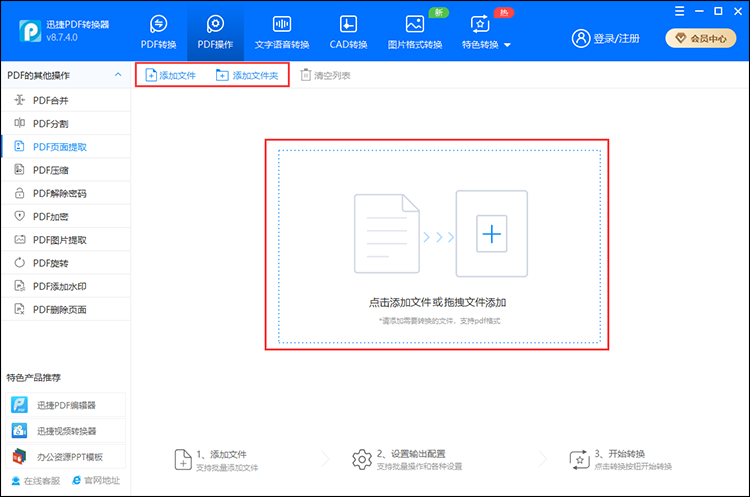Expand the 特色转换 dropdown arrow
The image size is (750, 497).
pyautogui.click(x=507, y=45)
